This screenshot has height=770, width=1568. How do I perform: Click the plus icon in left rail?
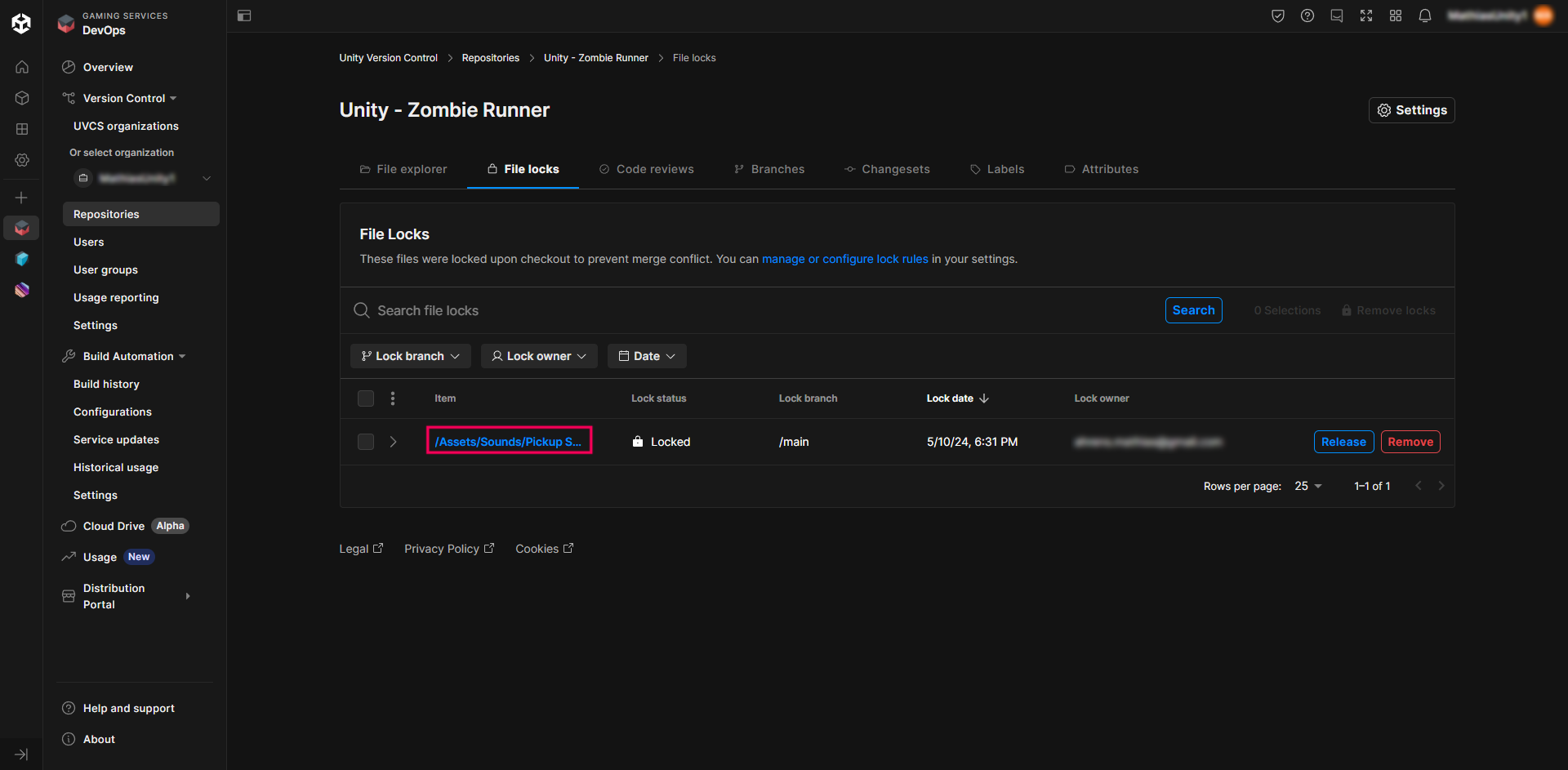point(22,198)
